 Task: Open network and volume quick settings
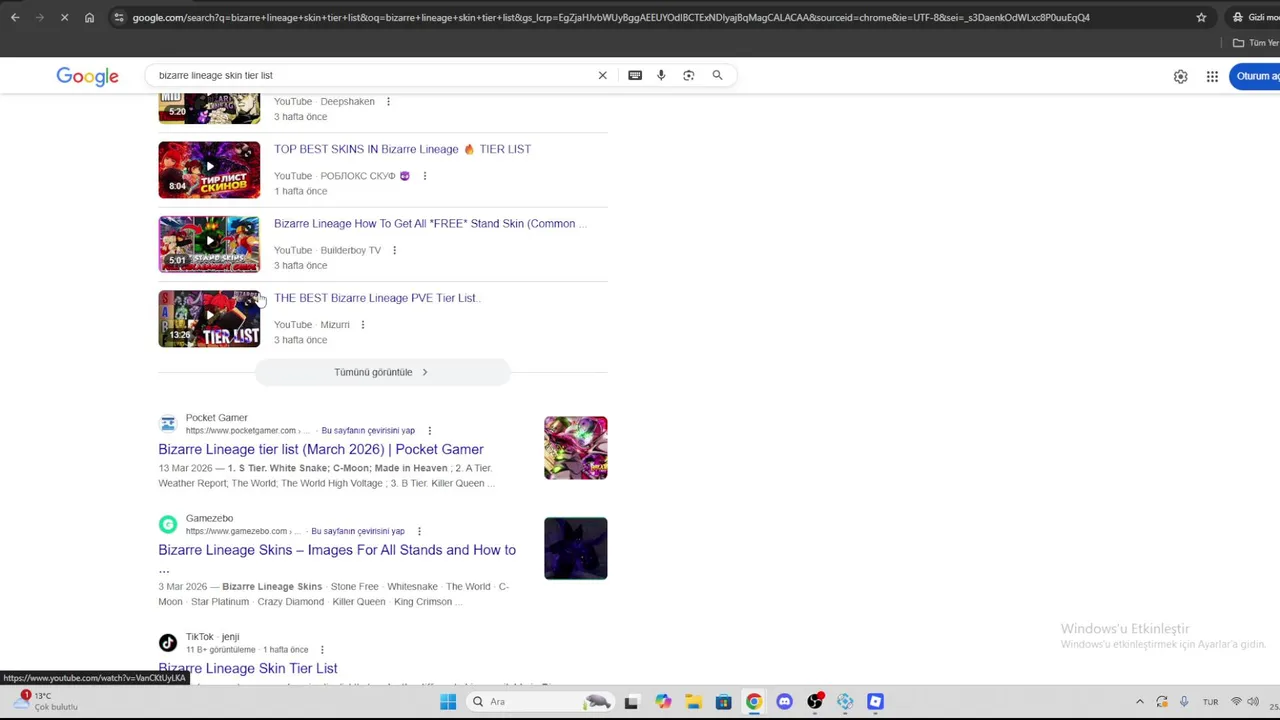pyautogui.click(x=1244, y=702)
